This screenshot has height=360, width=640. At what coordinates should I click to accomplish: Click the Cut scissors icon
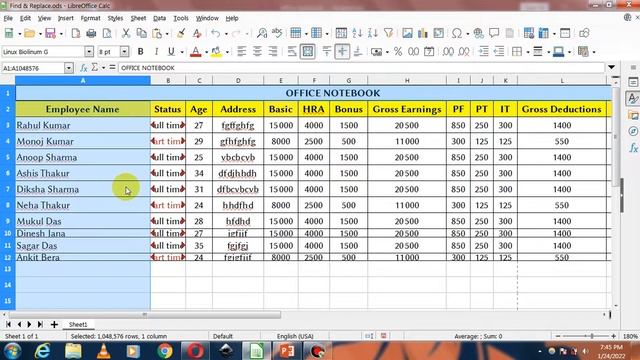click(126, 33)
